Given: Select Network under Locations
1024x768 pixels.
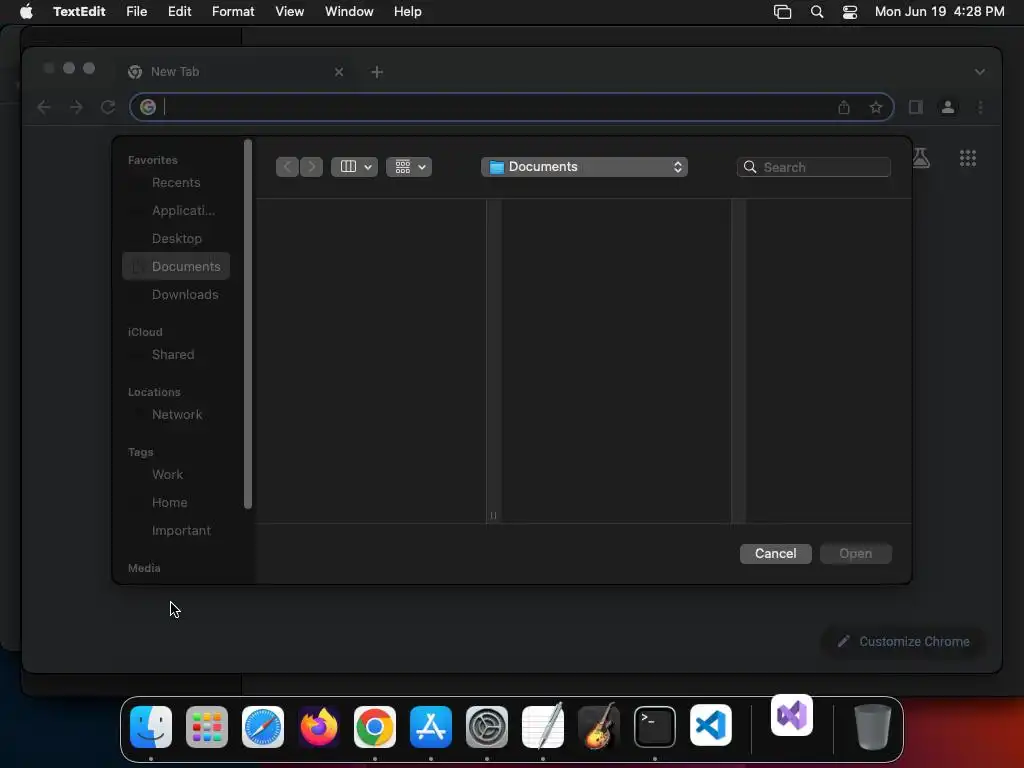Looking at the screenshot, I should [176, 415].
